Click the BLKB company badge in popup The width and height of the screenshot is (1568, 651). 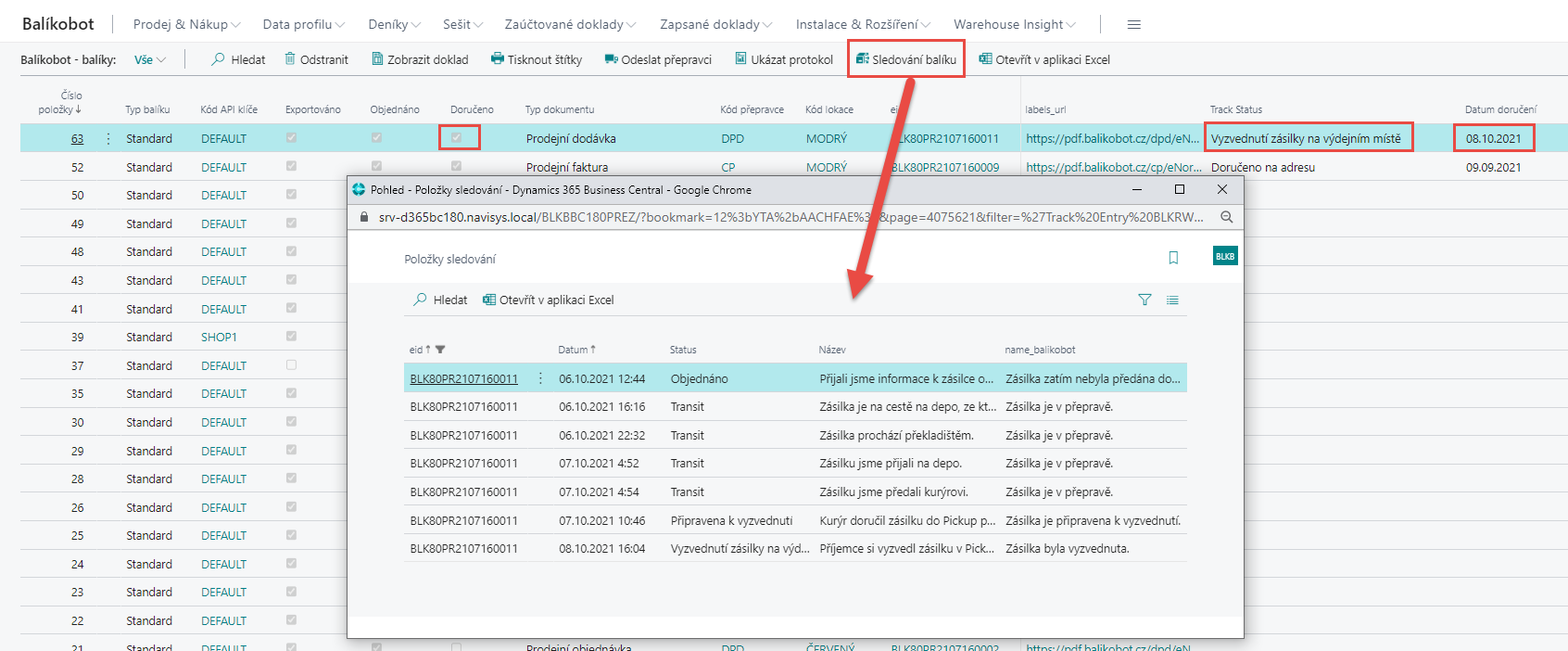(1225, 256)
